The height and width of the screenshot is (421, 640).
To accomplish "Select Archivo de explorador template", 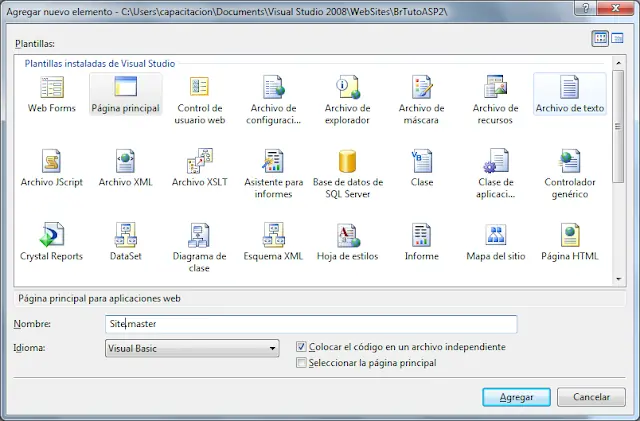I will [347, 99].
